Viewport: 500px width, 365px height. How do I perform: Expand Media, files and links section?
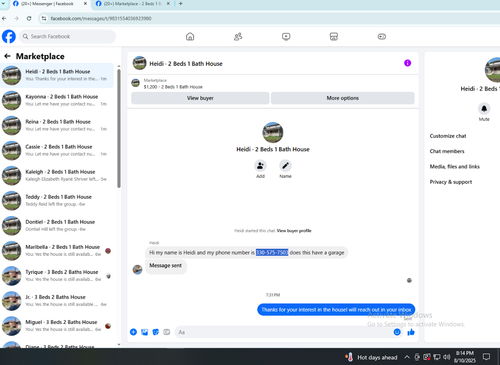[x=454, y=167]
